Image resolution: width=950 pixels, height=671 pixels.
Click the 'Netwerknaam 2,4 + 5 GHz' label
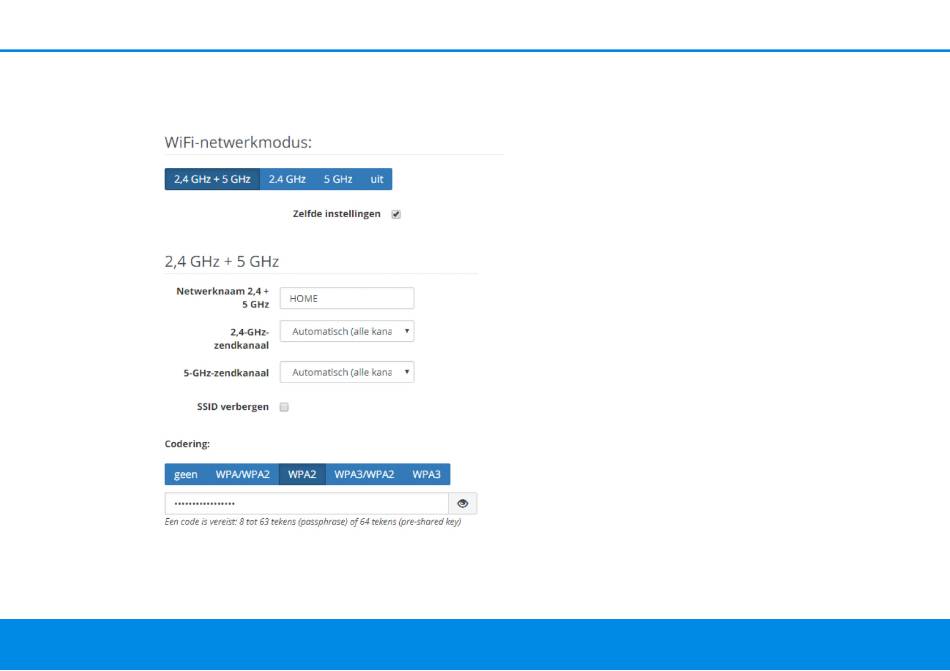click(222, 298)
